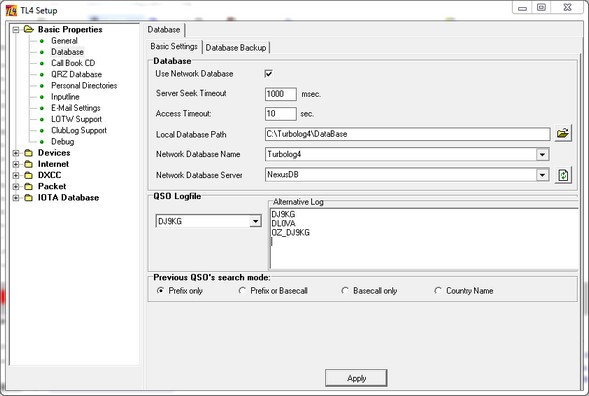Screen dimensions: 589x396
Task: Open the QSO Logfile DJ9KG dropdown
Action: click(255, 221)
